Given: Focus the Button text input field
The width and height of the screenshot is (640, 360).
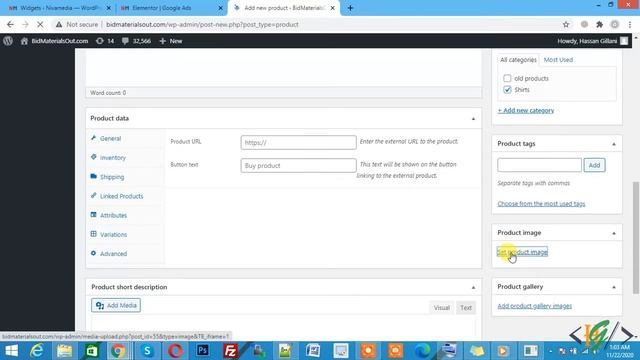Looking at the screenshot, I should [x=298, y=165].
